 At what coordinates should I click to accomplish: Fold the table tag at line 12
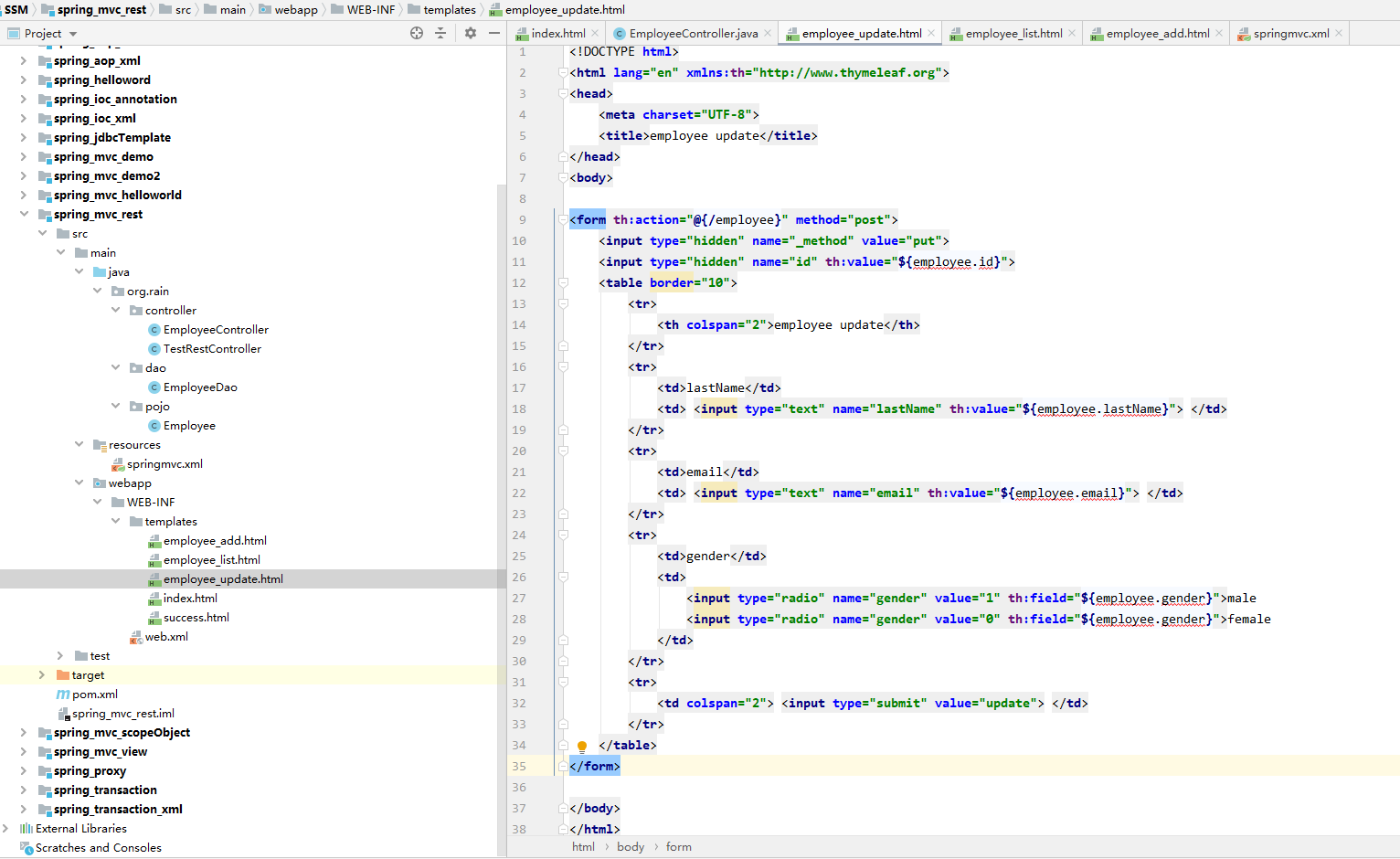coord(563,282)
